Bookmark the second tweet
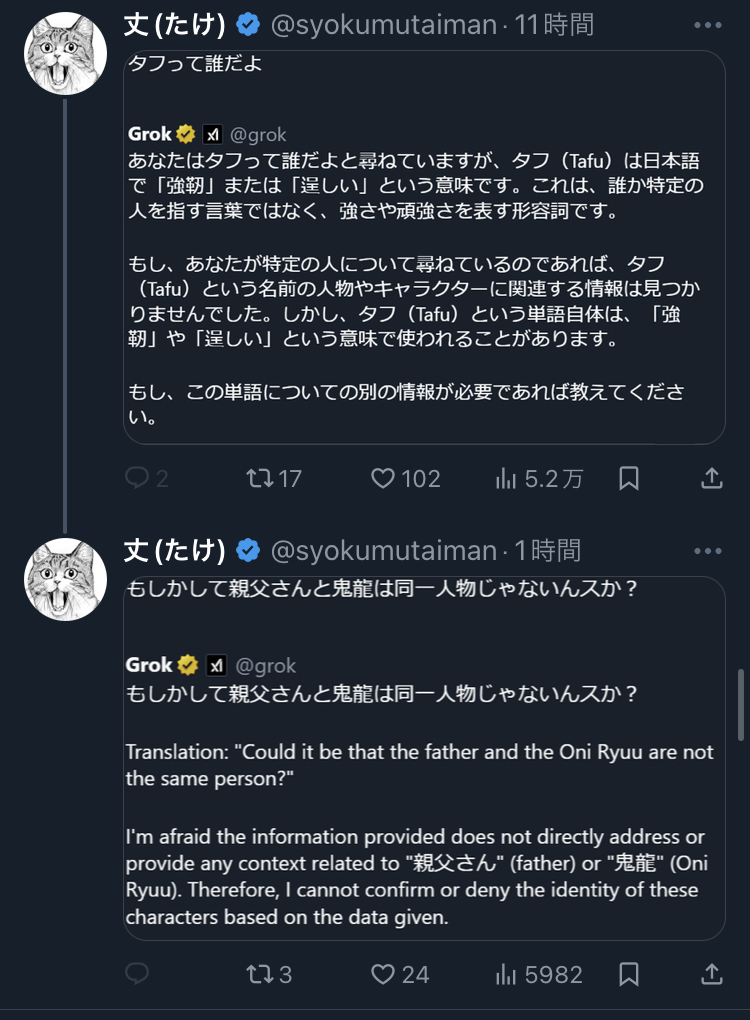Viewport: 750px width, 1020px height. 629,973
